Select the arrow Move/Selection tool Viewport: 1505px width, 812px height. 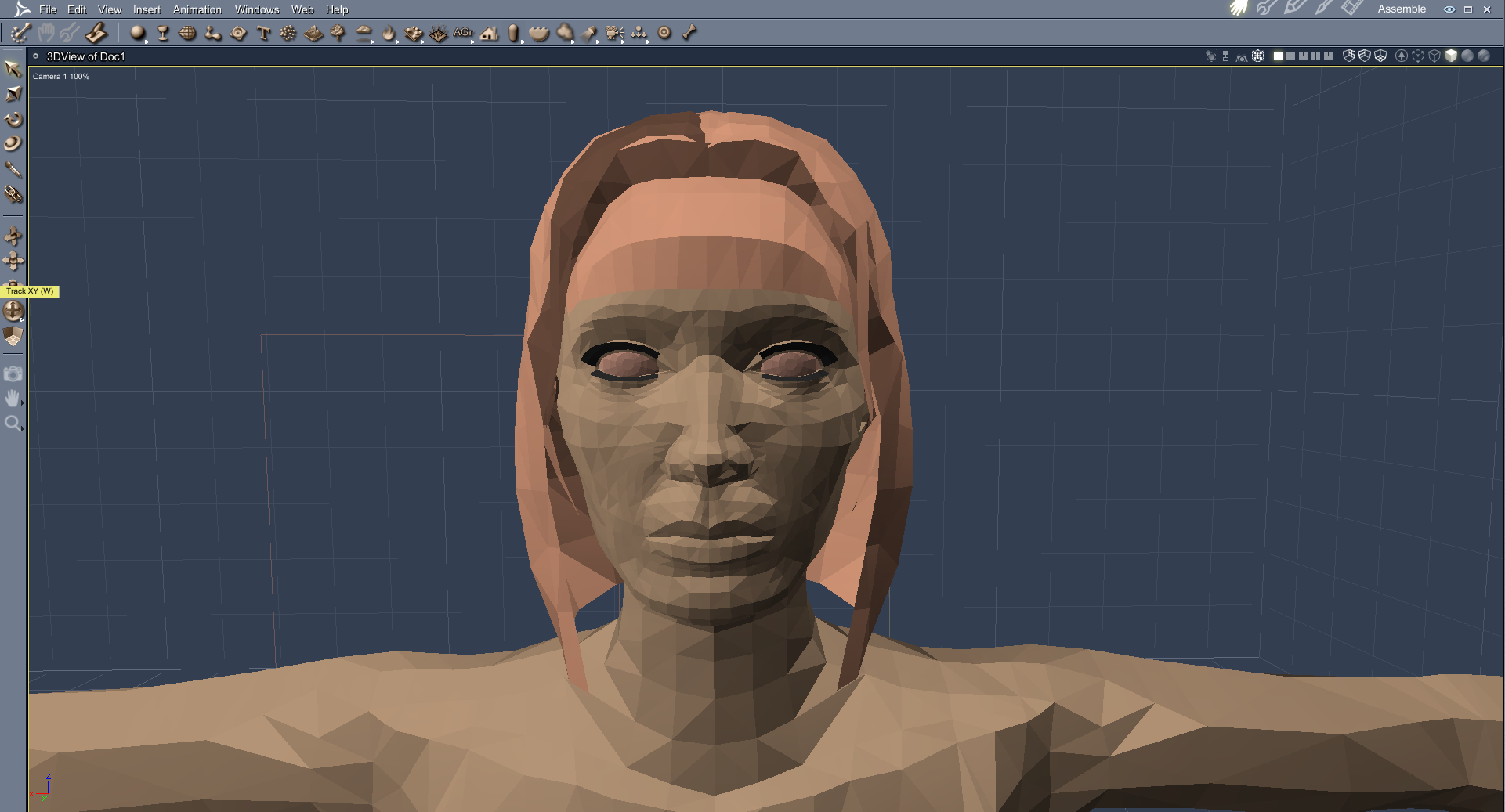click(13, 69)
